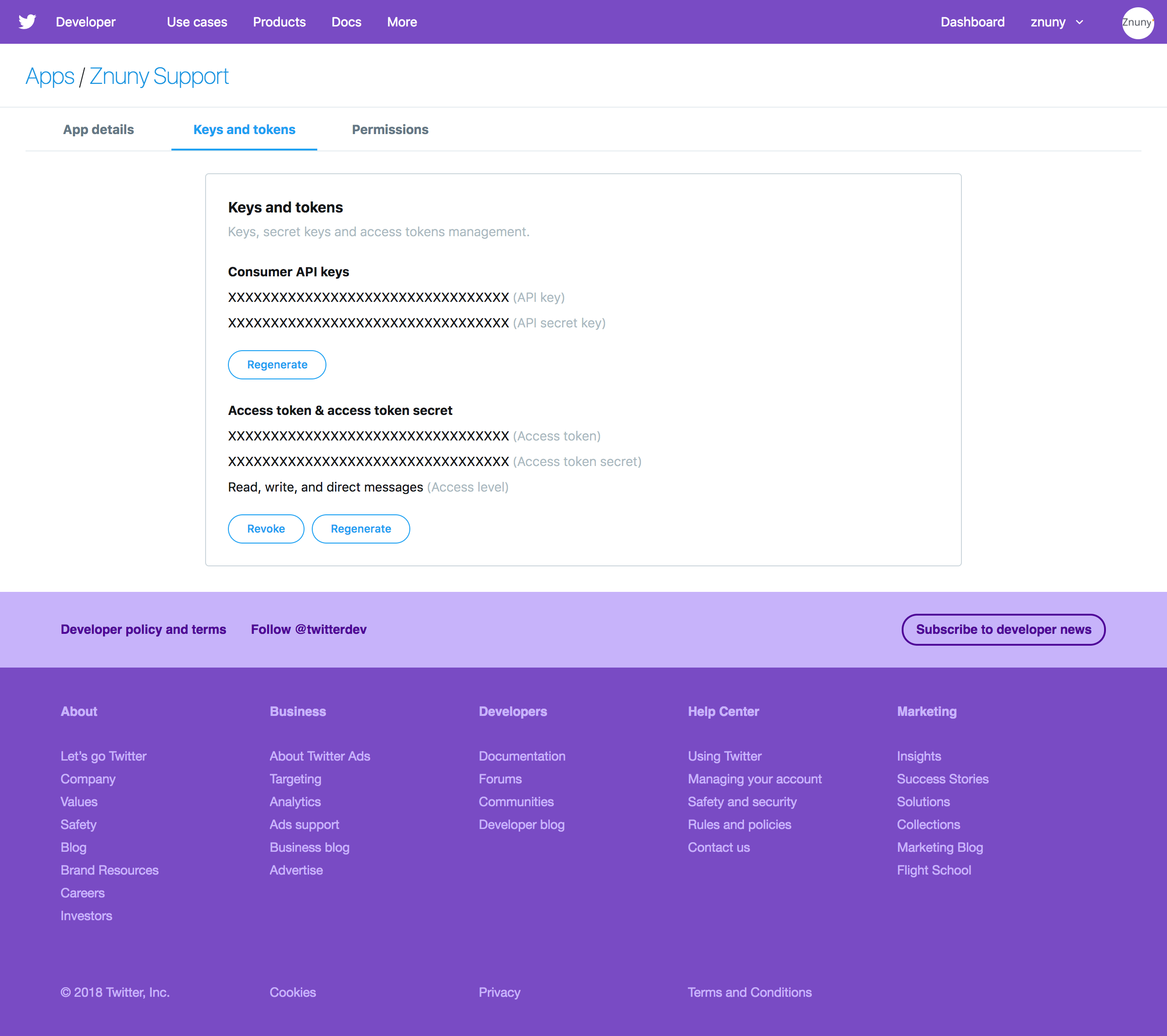Open the Forums link
This screenshot has height=1036, width=1167.
point(500,779)
